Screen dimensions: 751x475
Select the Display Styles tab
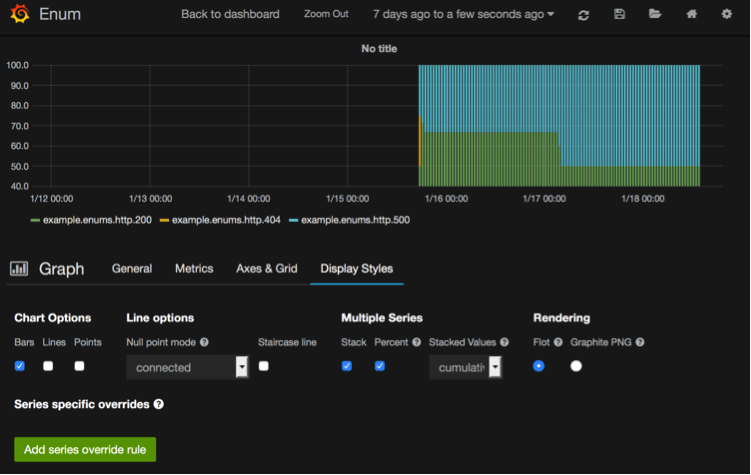coord(357,269)
